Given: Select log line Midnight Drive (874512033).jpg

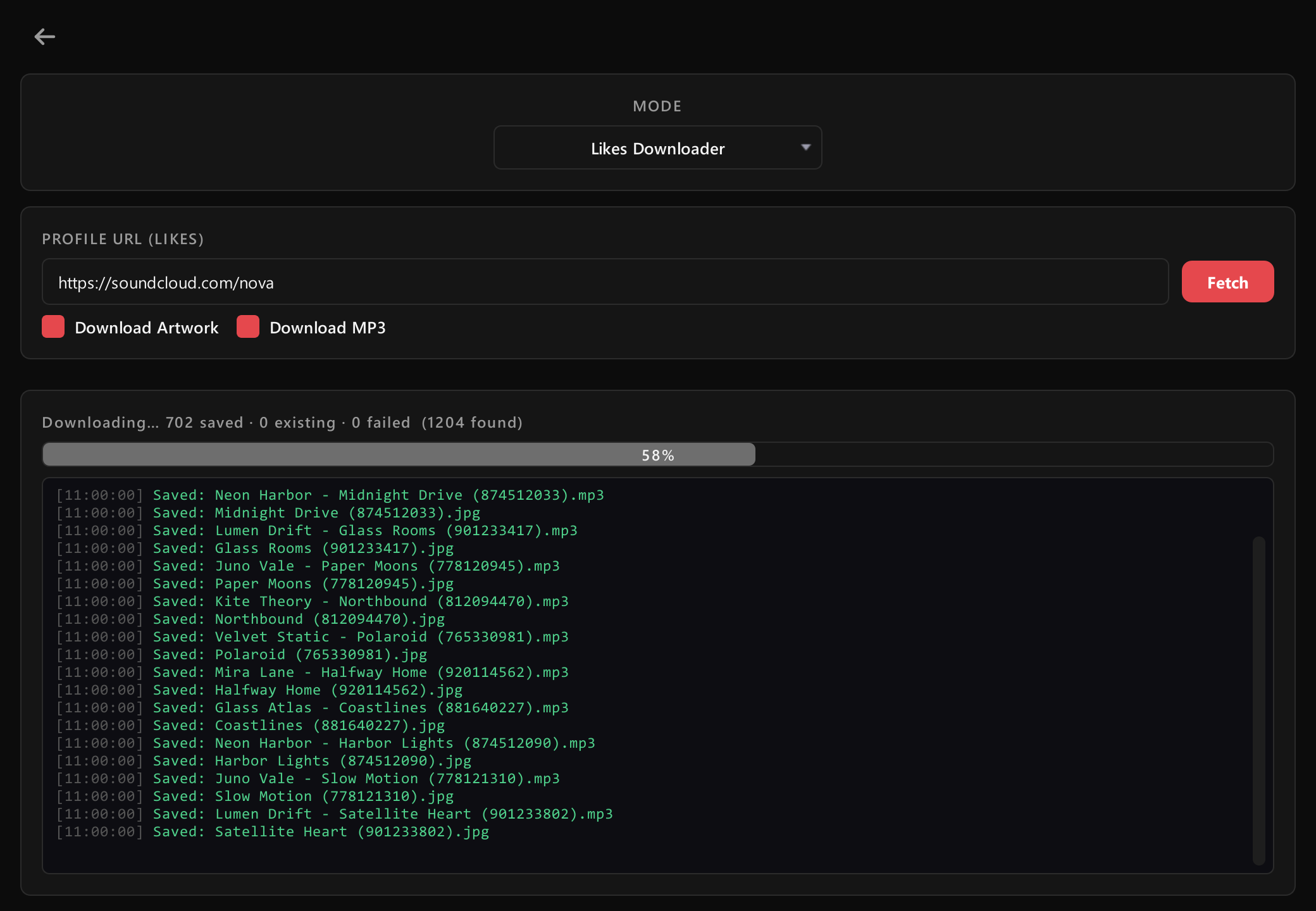Looking at the screenshot, I should [268, 513].
